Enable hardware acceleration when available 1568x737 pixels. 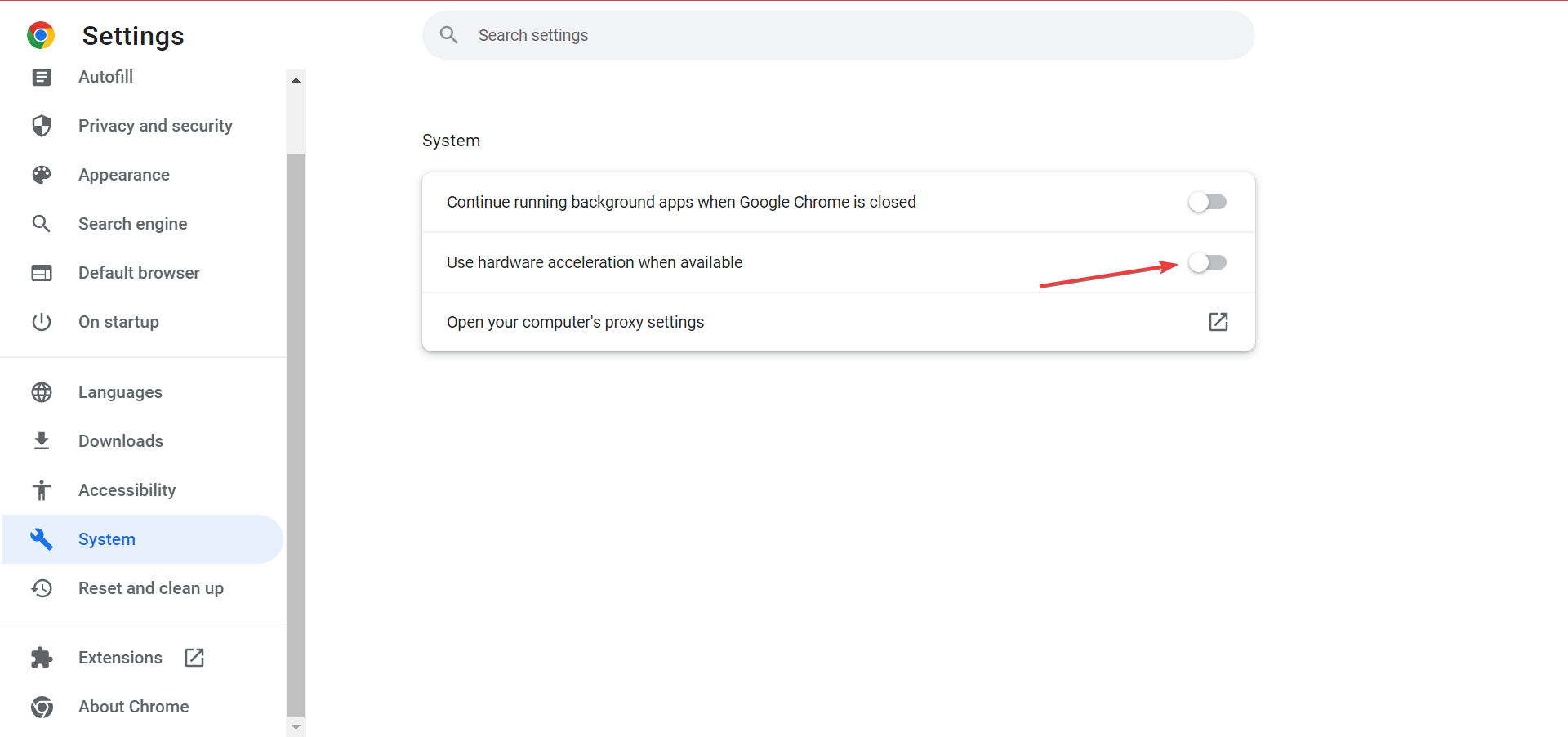(x=1208, y=262)
